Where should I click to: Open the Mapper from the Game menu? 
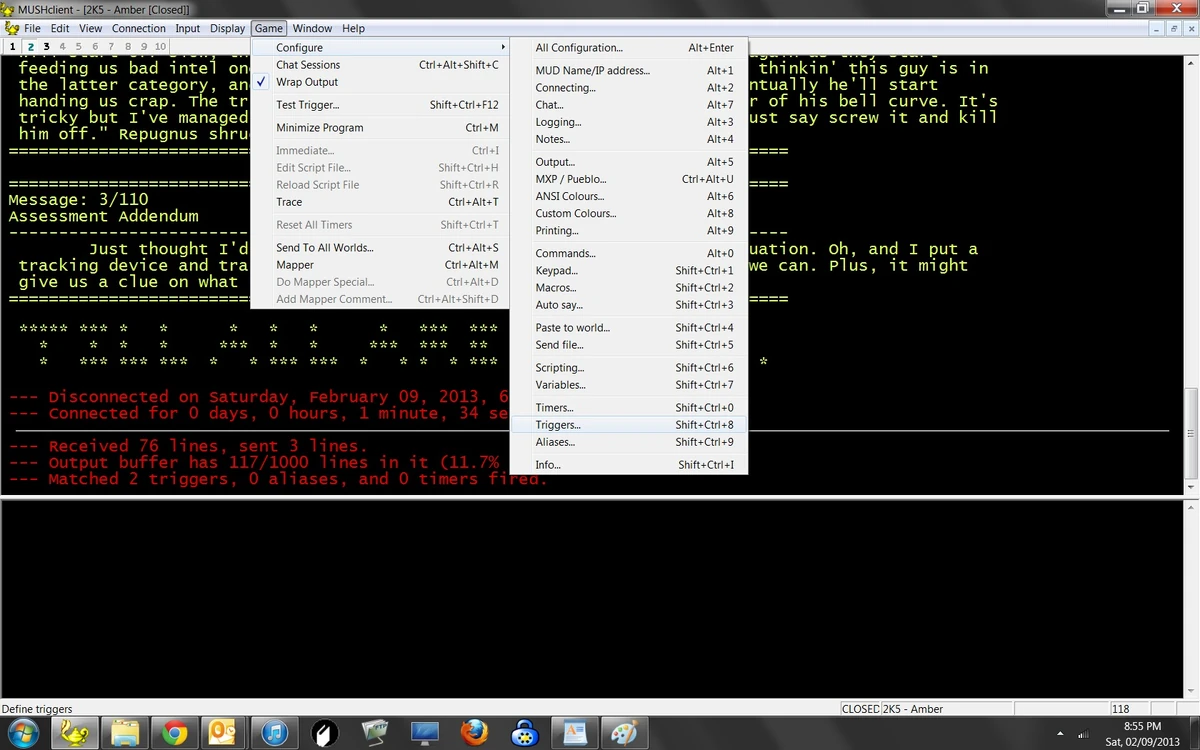tap(293, 264)
